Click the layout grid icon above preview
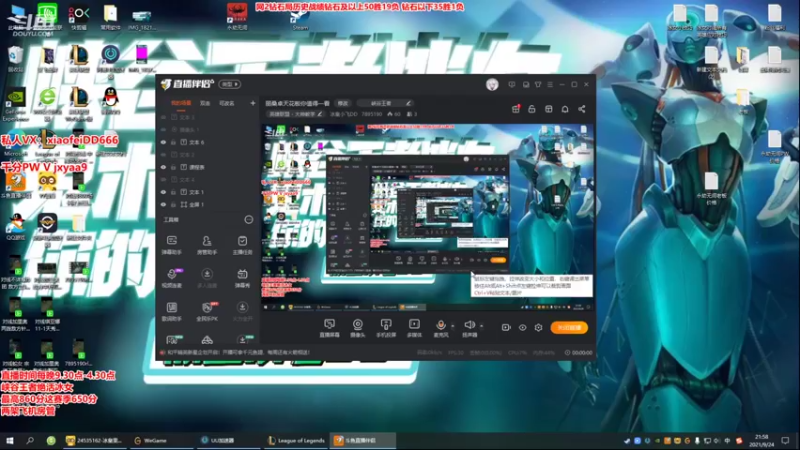 point(548,109)
